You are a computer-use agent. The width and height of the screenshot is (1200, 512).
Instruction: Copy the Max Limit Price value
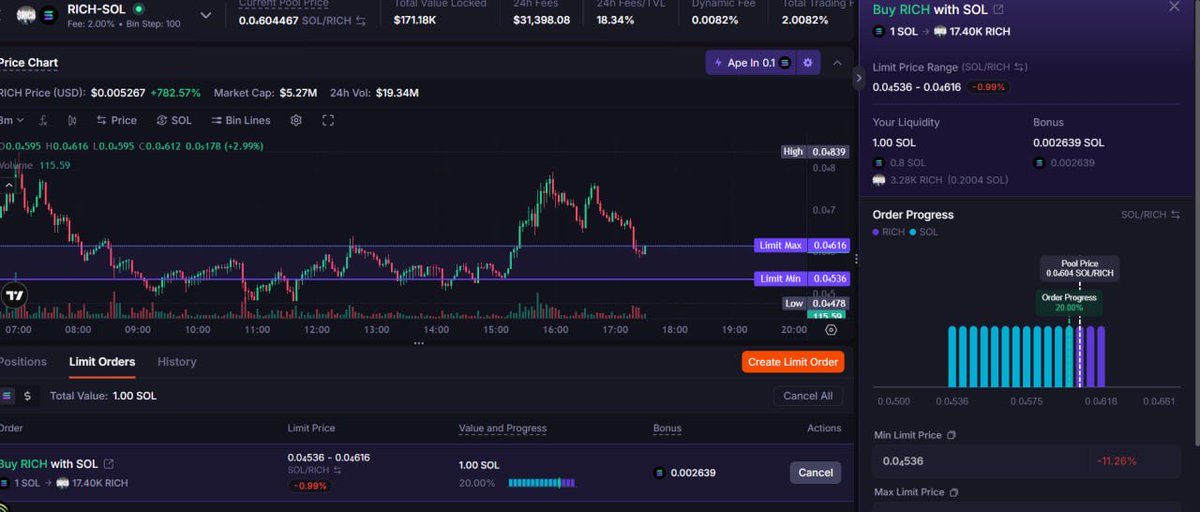pos(953,492)
